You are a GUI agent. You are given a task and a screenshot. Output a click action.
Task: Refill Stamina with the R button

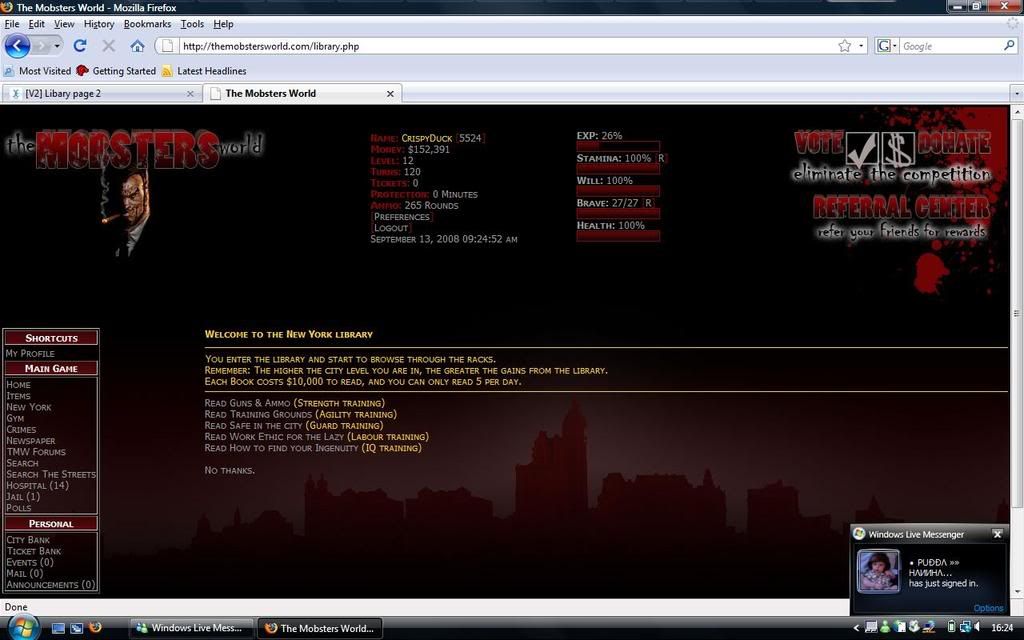point(661,158)
